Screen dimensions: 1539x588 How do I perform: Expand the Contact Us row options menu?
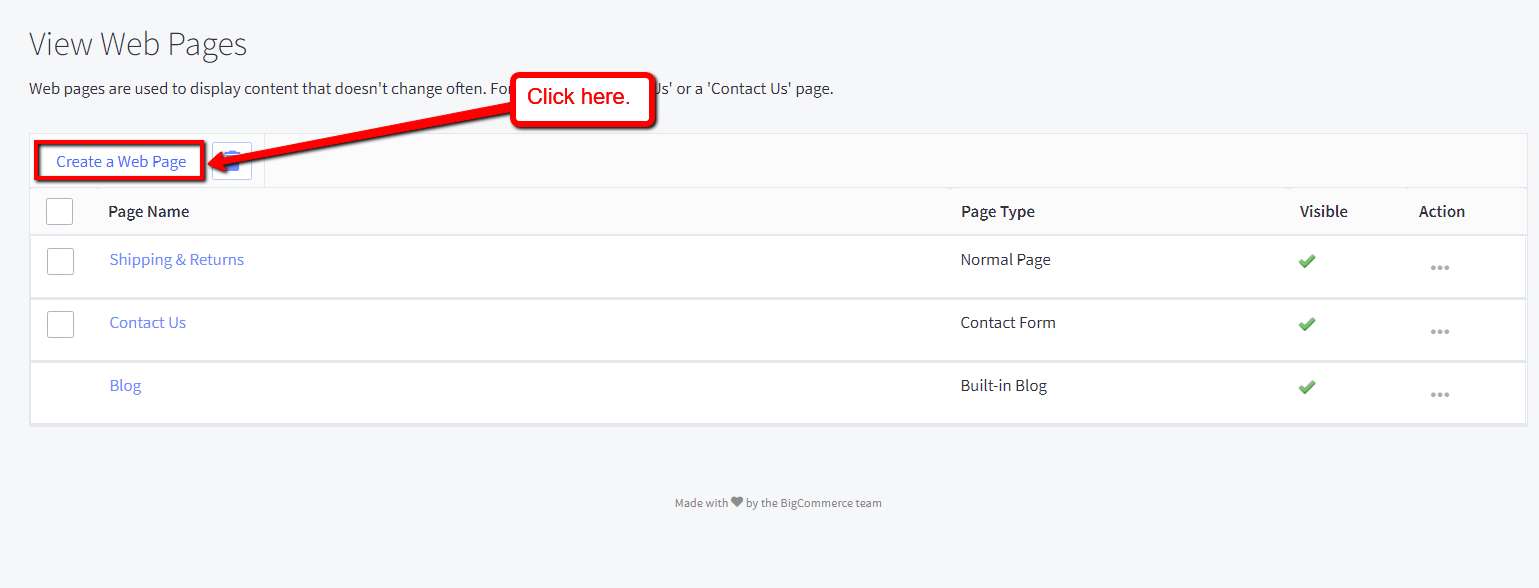[x=1440, y=330]
